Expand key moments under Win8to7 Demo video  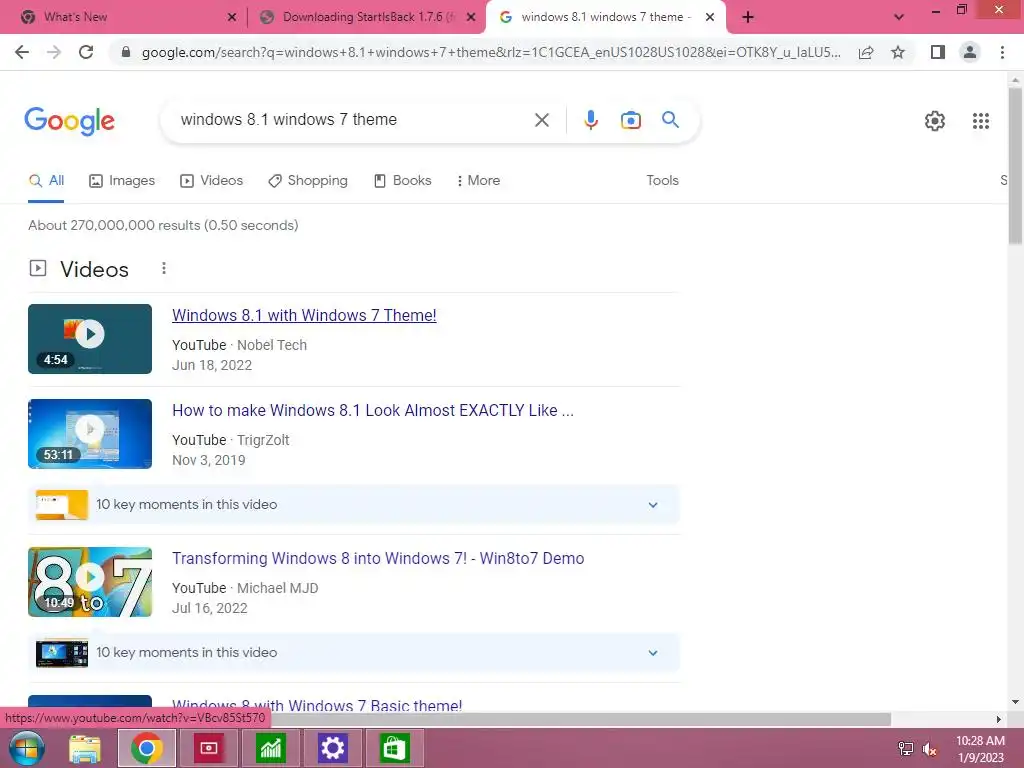click(354, 652)
